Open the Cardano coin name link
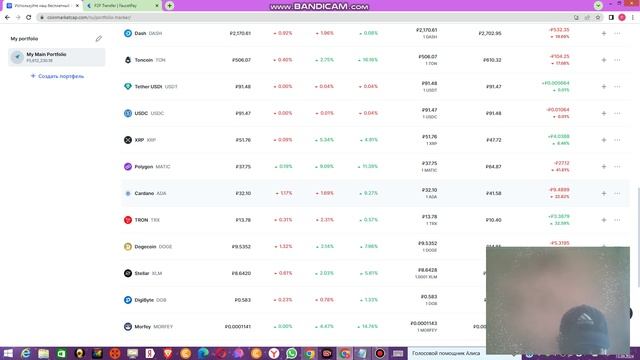This screenshot has width=640, height=360. click(144, 193)
